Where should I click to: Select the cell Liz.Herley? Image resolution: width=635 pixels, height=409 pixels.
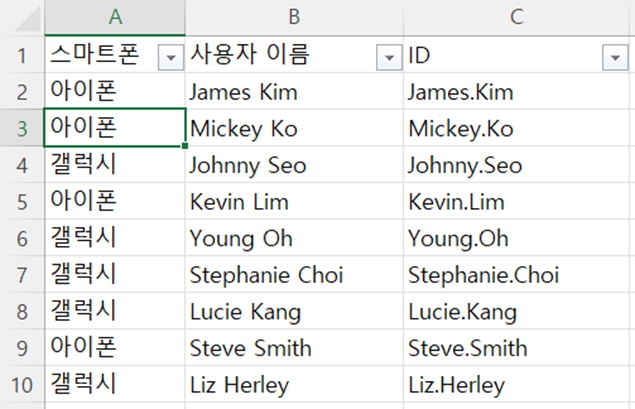[x=516, y=384]
